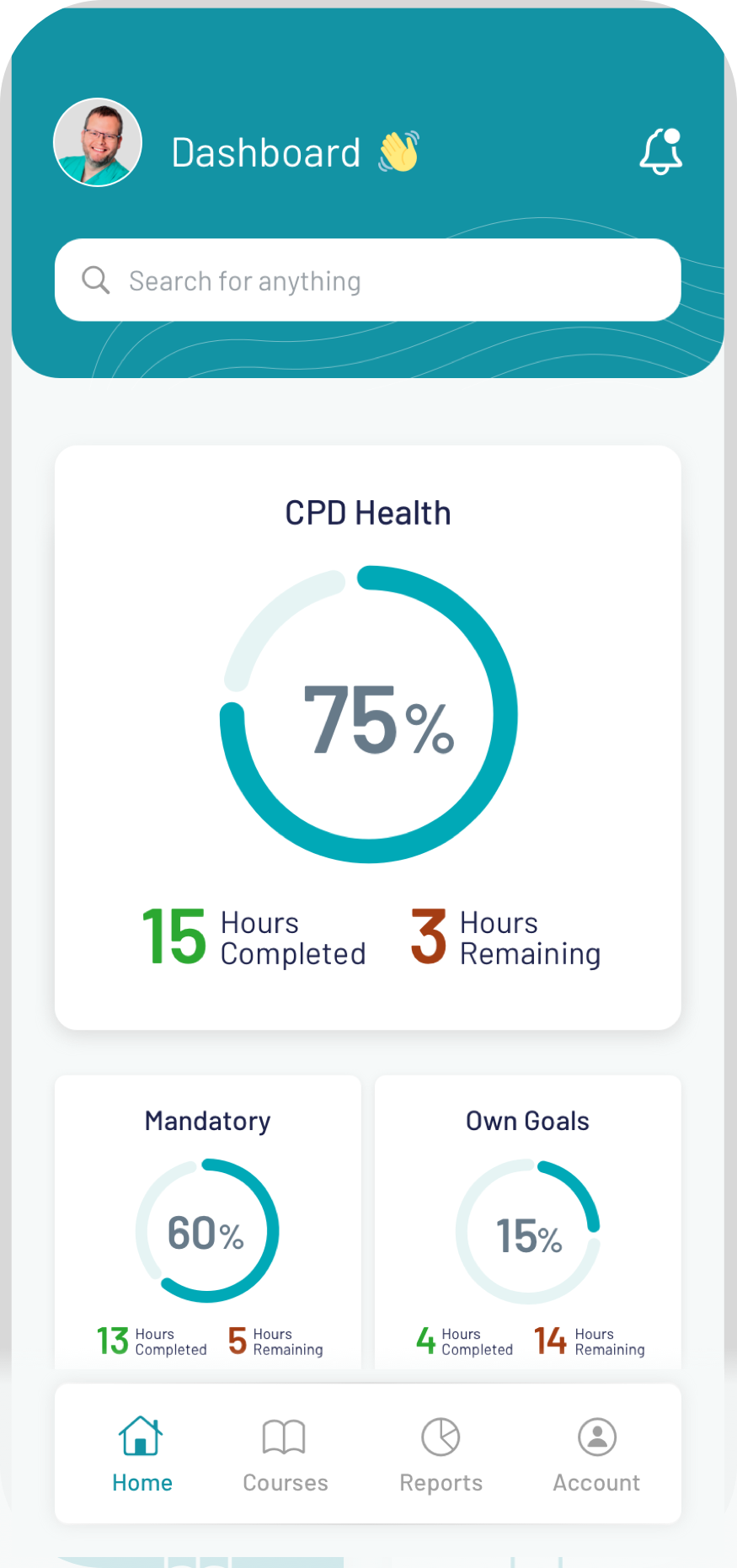This screenshot has width=737, height=1568.
Task: Tap the CPD Health 75% progress ring
Action: 369,715
